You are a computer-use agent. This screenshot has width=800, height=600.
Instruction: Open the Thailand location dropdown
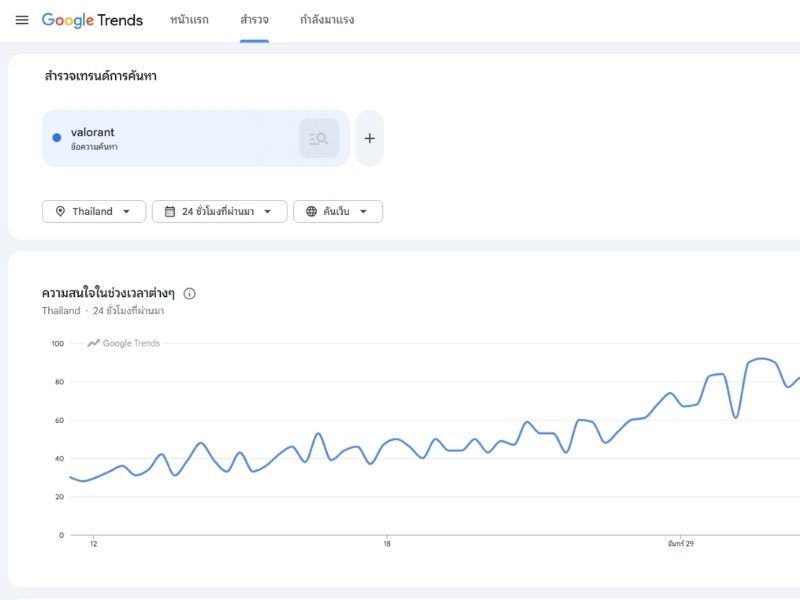(94, 211)
